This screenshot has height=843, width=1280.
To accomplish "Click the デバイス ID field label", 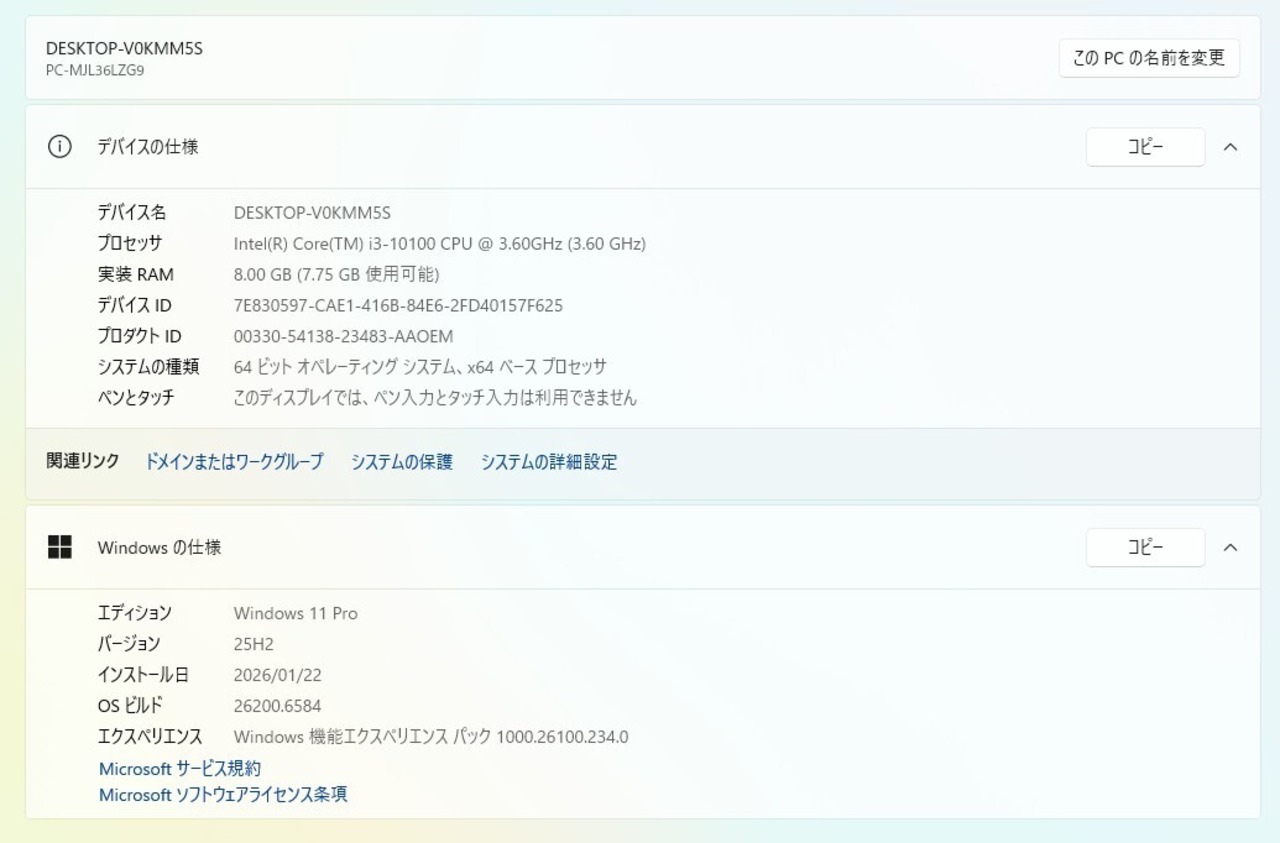I will coord(135,305).
